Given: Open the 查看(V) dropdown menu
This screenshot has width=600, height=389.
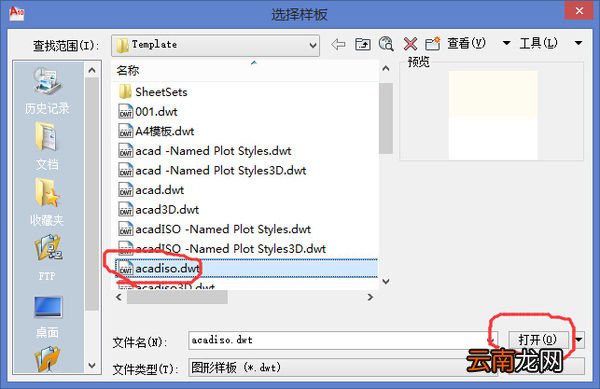Looking at the screenshot, I should point(506,43).
